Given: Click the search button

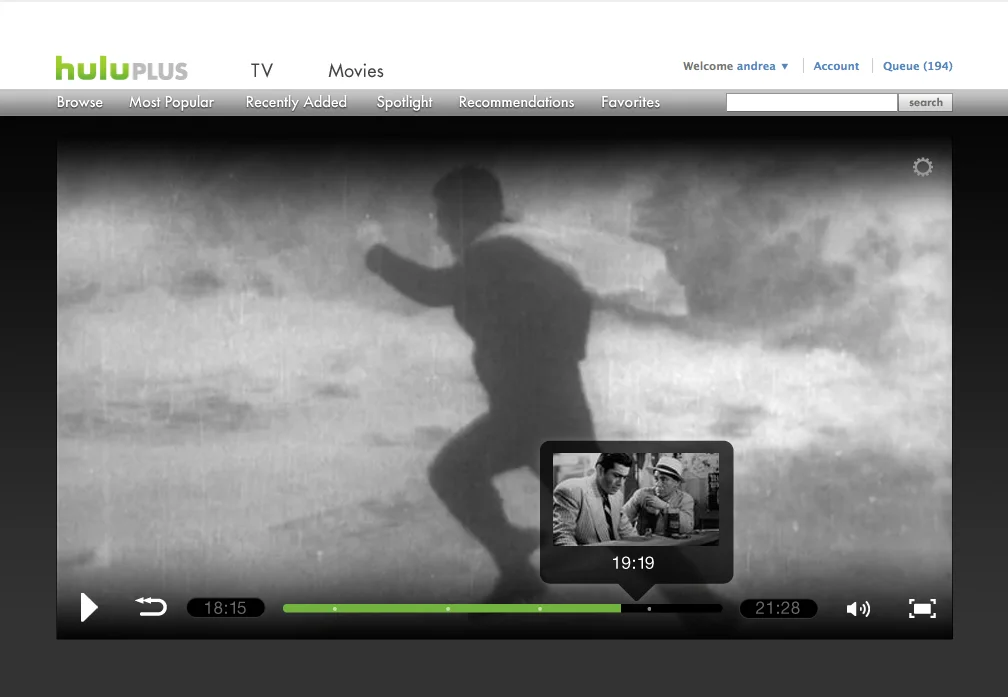Looking at the screenshot, I should pos(925,102).
